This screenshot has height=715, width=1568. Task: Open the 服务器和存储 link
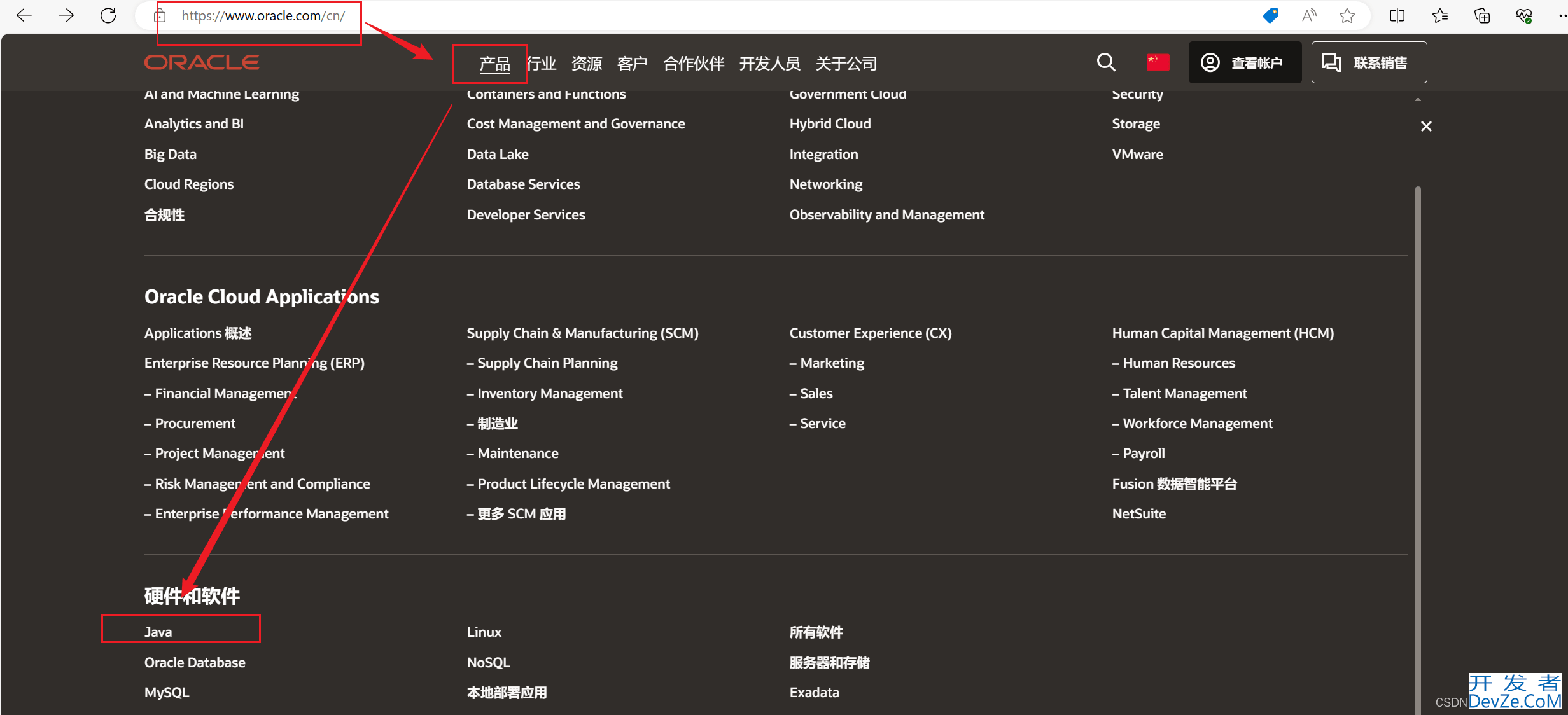click(x=830, y=663)
